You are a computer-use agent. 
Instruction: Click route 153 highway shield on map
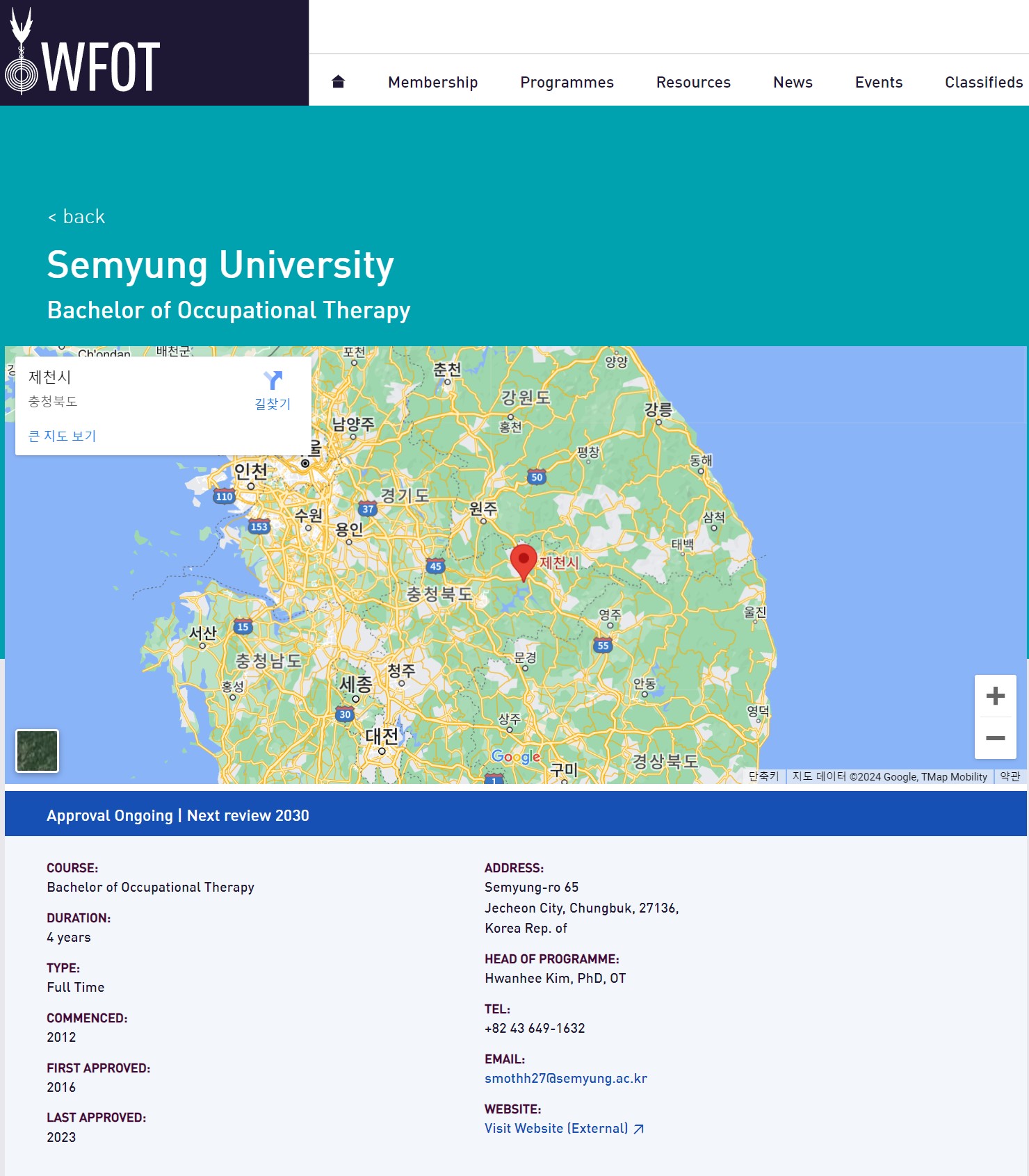(x=259, y=526)
